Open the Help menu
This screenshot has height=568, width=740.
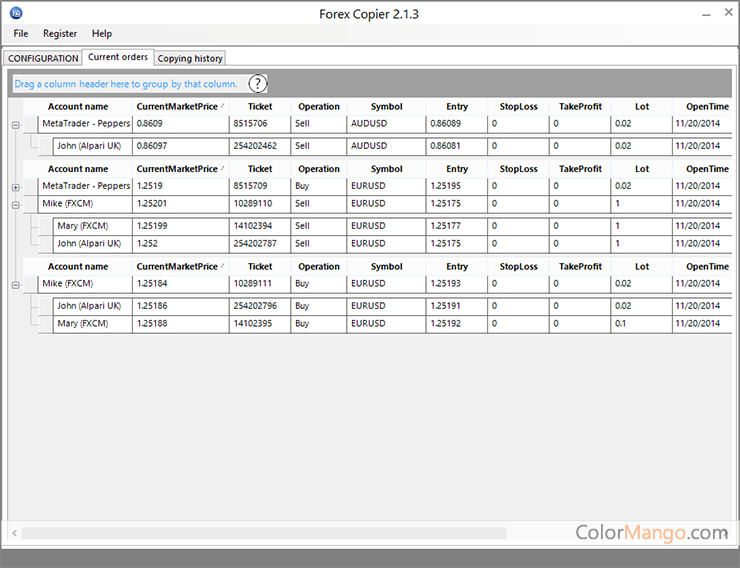coord(101,33)
